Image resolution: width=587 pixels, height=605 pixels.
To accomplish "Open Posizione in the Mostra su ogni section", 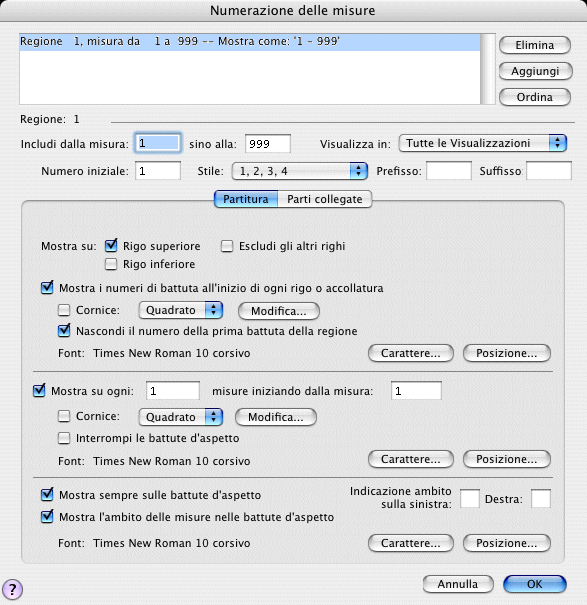I will [506, 459].
